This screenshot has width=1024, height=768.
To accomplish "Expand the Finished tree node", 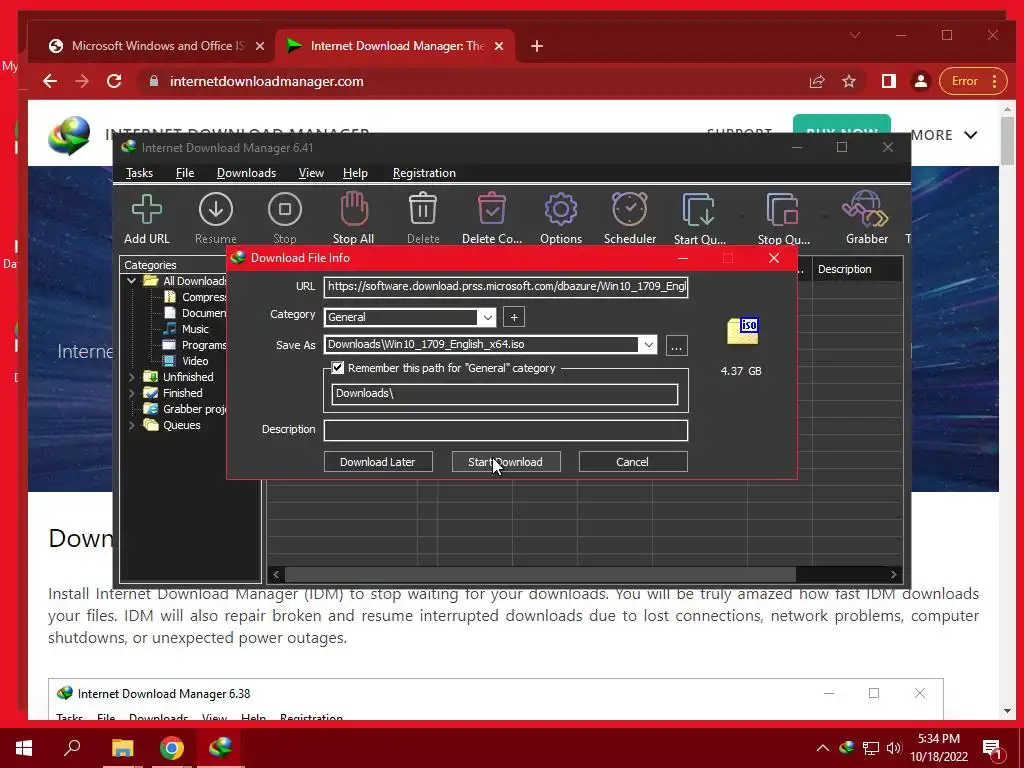I will click(x=131, y=393).
